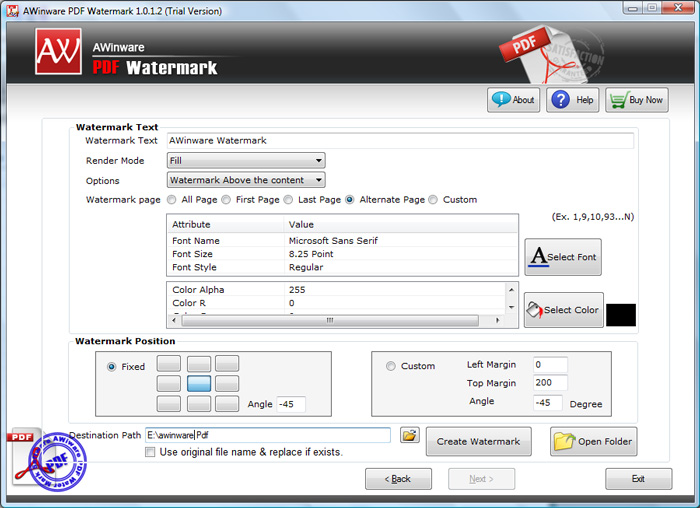Click the Value column header

(x=401, y=225)
